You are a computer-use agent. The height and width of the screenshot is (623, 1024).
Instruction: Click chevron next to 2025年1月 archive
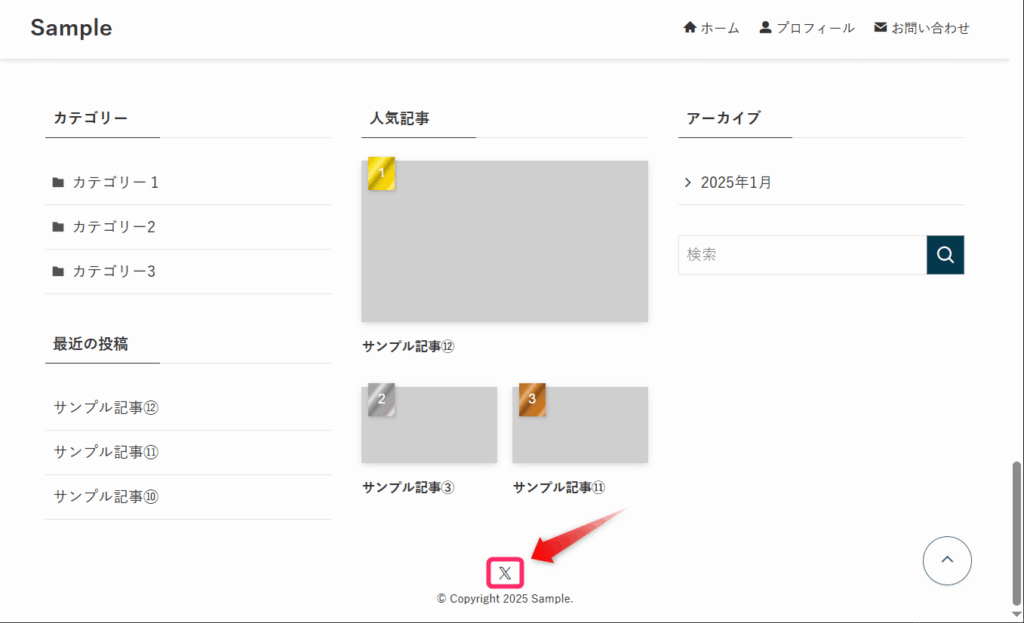[688, 183]
